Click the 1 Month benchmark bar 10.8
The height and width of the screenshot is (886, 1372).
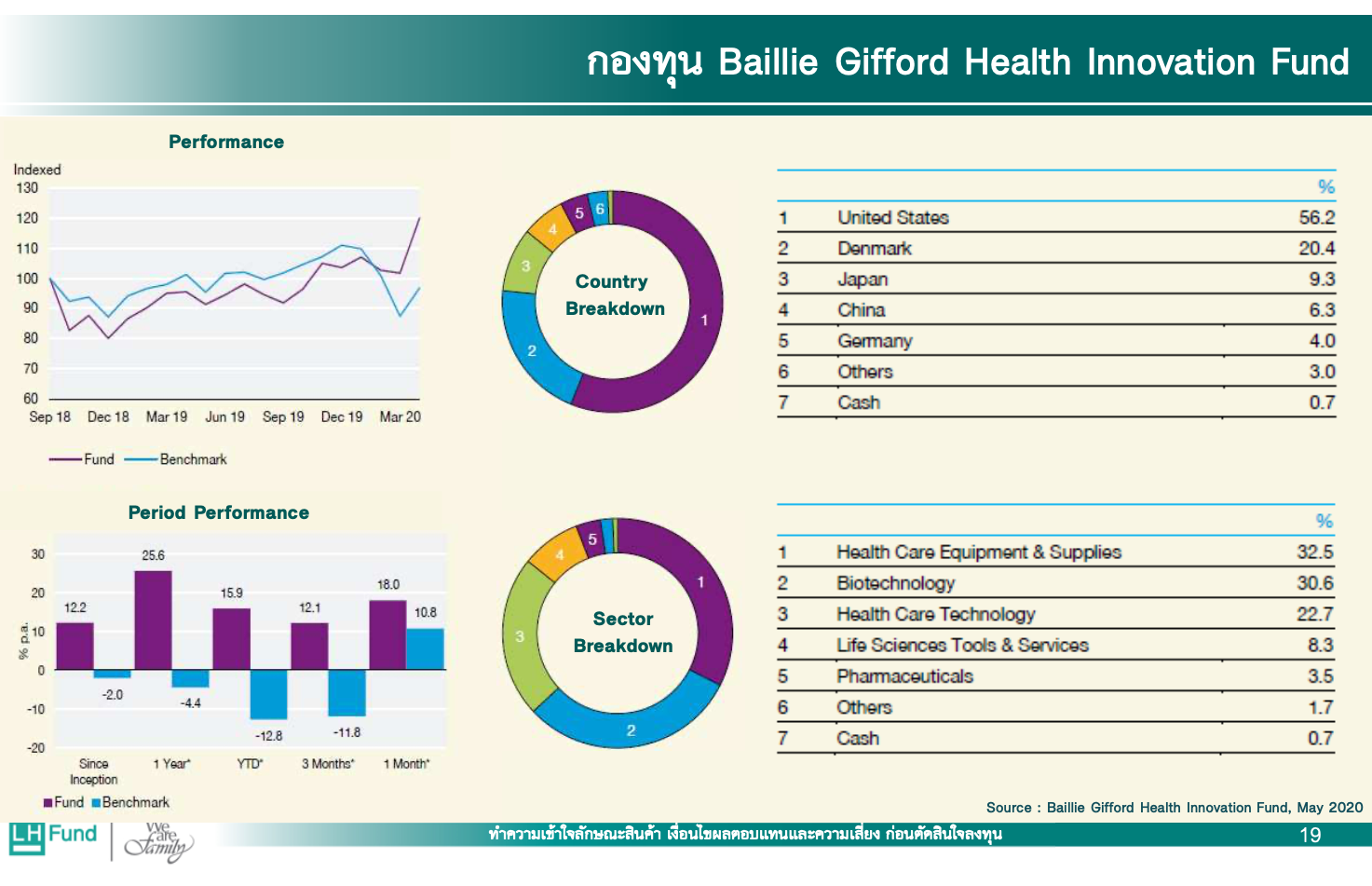pyautogui.click(x=425, y=648)
